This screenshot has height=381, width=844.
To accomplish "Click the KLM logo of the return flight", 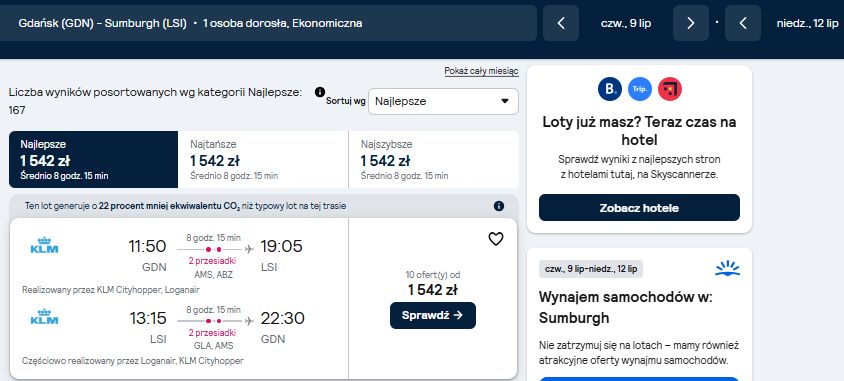I will click(x=44, y=317).
